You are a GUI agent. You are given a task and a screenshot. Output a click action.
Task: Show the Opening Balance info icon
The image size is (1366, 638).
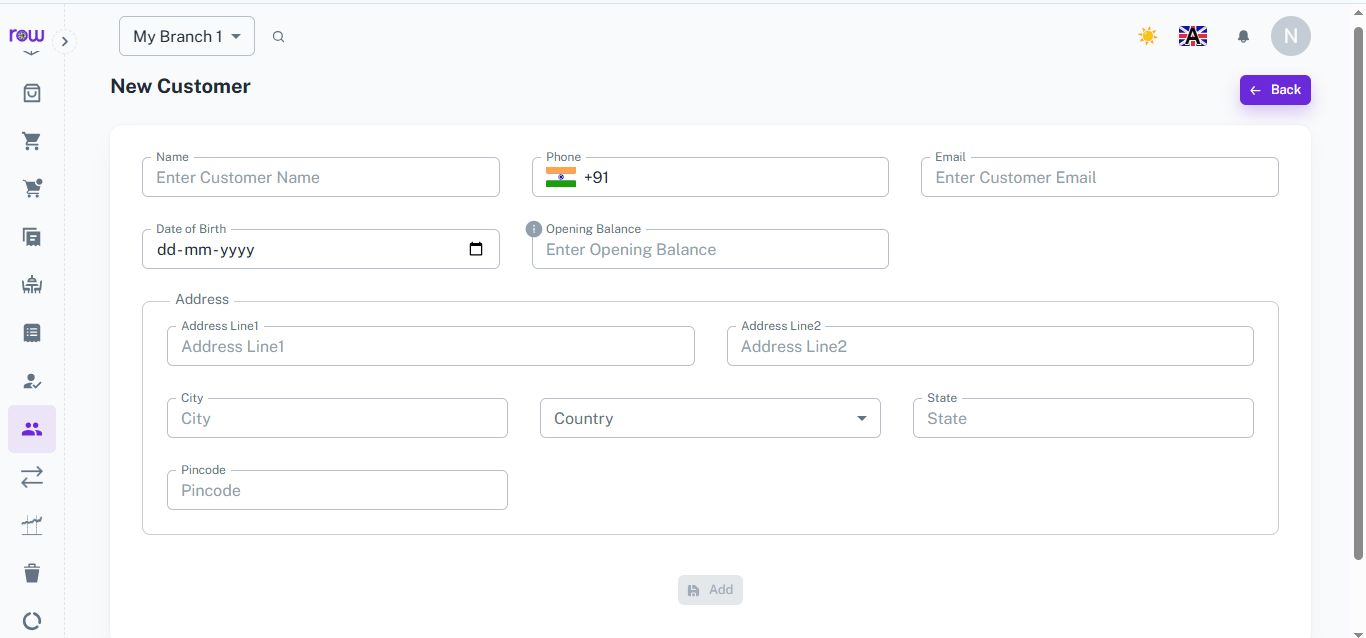pyautogui.click(x=534, y=229)
